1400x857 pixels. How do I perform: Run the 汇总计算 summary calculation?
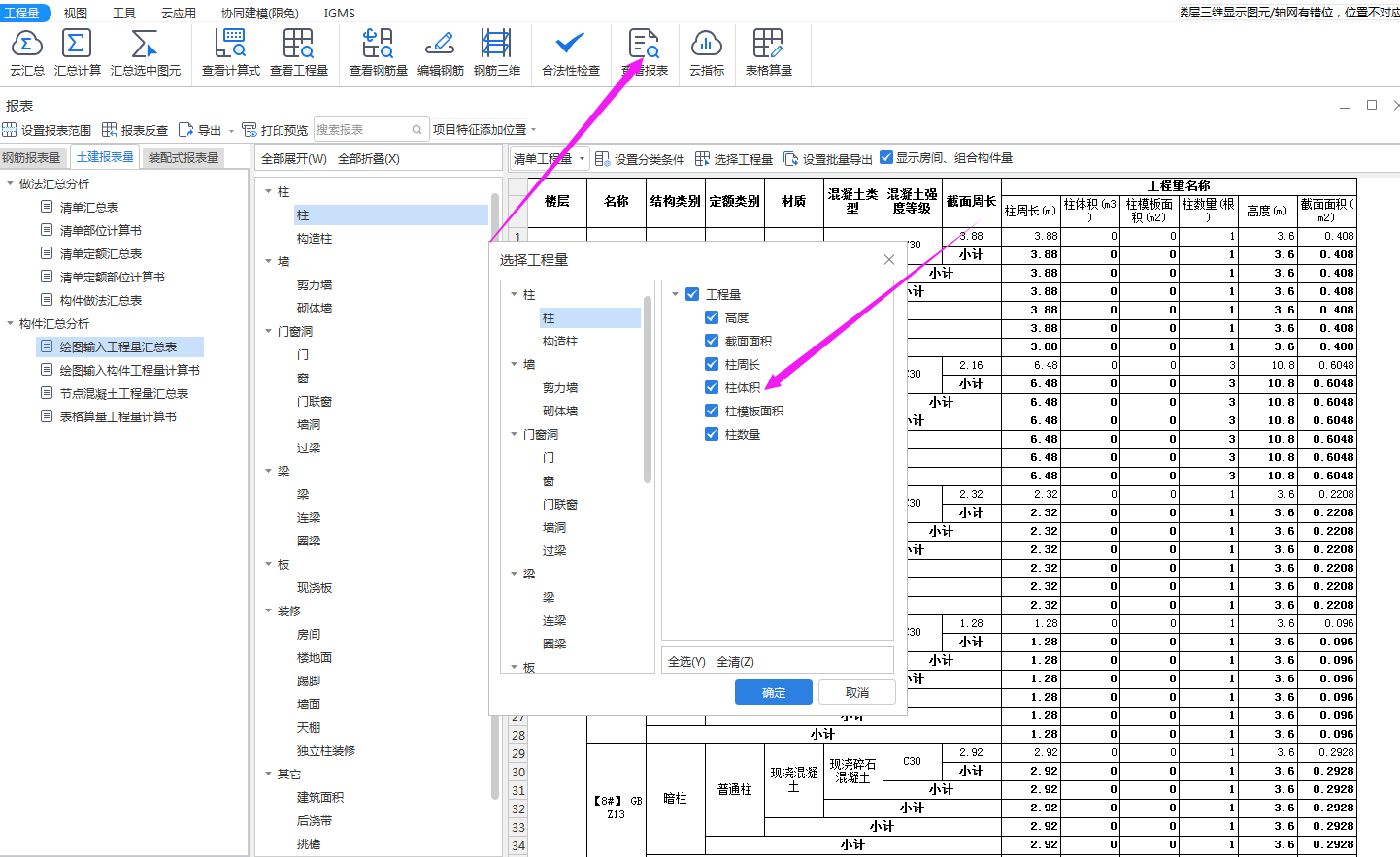[77, 52]
